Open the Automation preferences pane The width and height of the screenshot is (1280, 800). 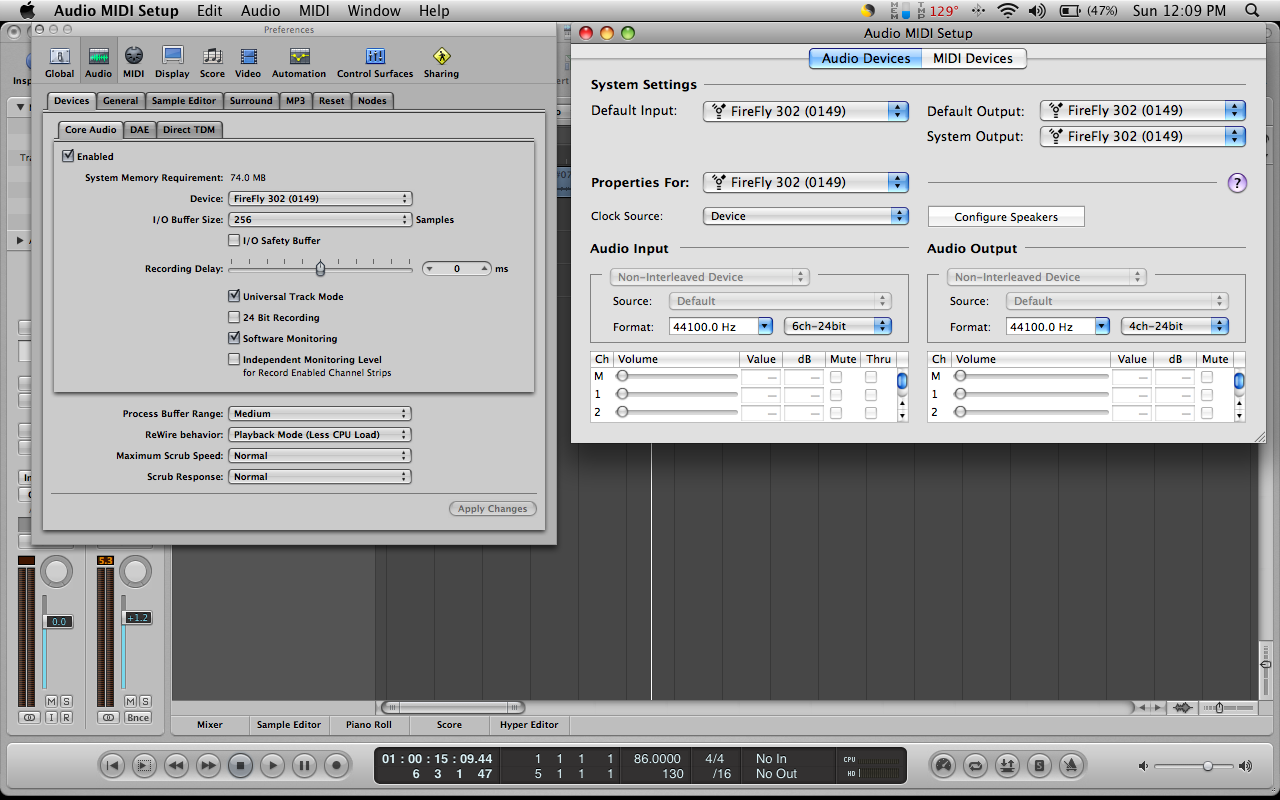(299, 62)
